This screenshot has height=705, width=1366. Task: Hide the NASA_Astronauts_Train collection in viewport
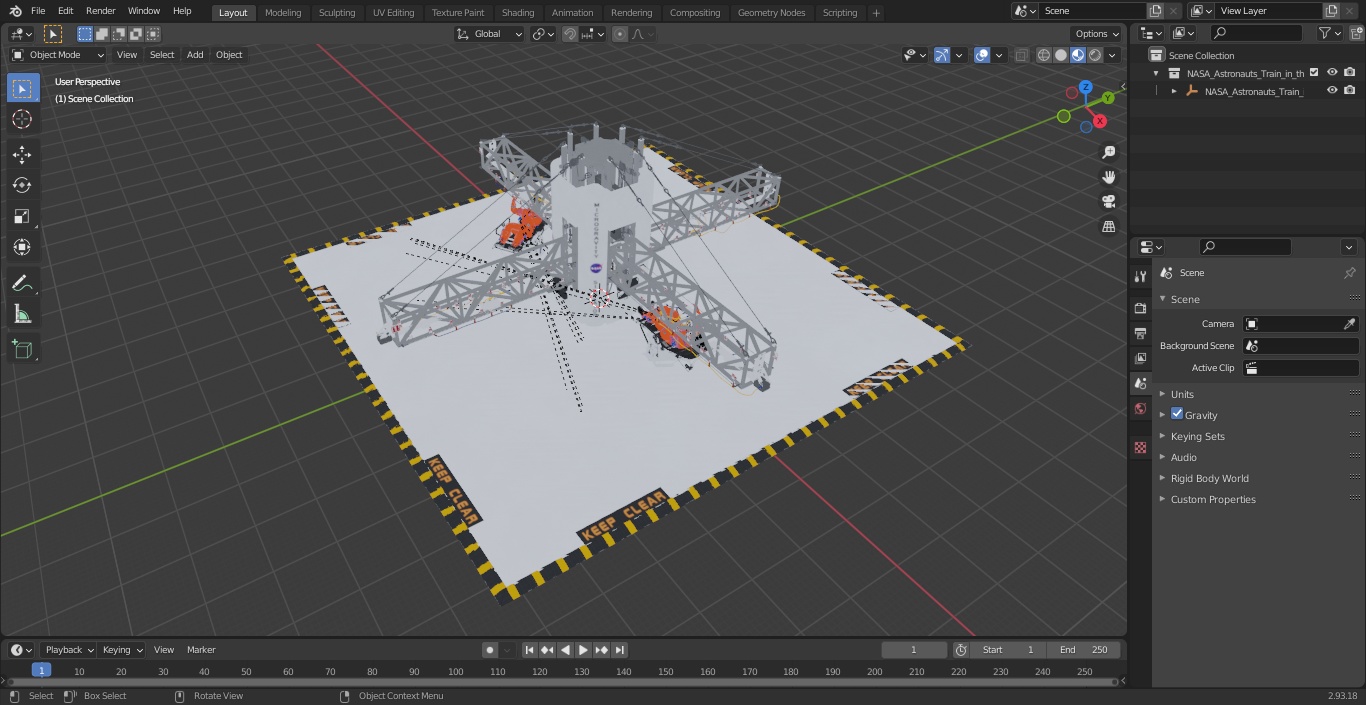(x=1331, y=72)
